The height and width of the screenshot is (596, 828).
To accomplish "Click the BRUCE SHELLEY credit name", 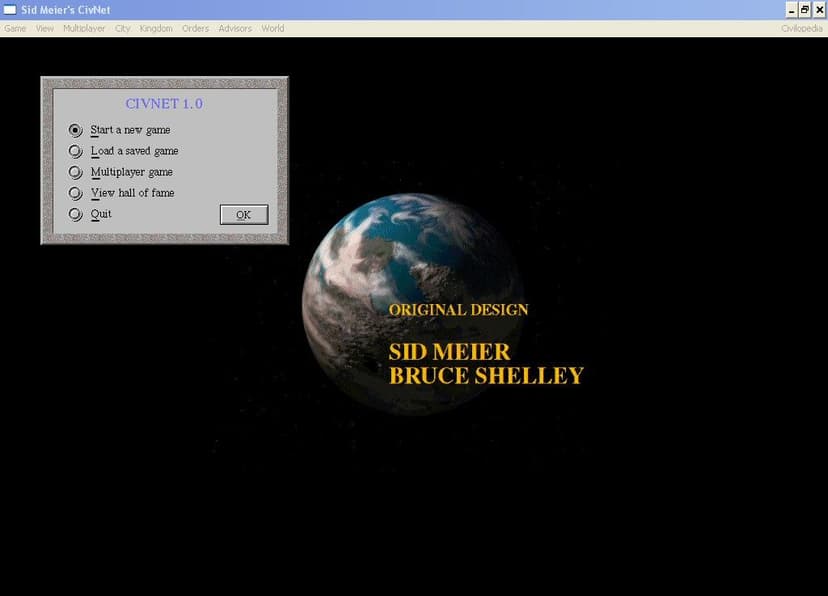I will tap(486, 376).
